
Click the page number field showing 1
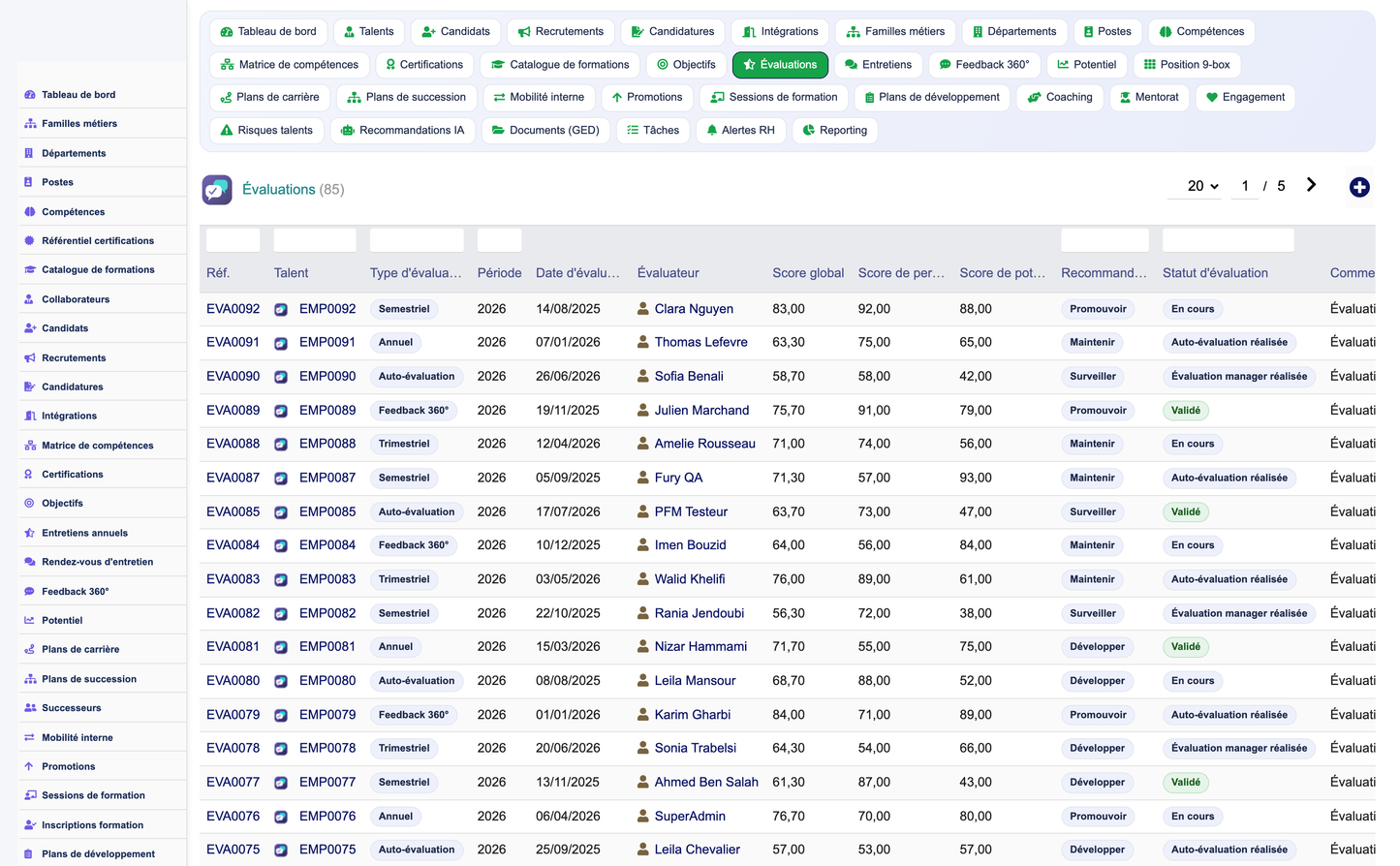click(x=1245, y=186)
